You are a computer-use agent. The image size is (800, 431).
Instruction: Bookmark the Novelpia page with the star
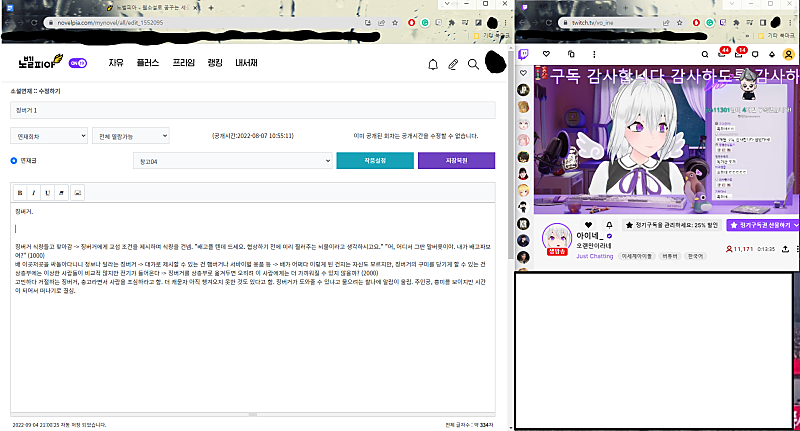click(395, 22)
